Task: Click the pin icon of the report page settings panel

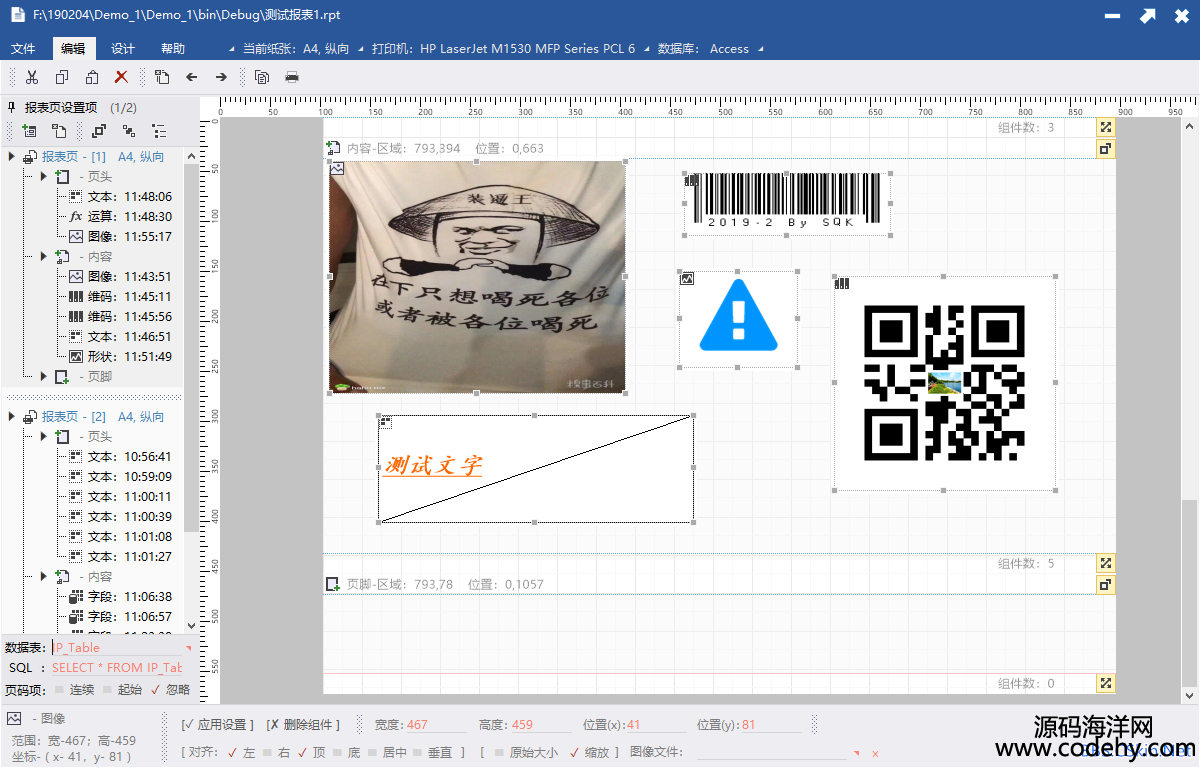Action: pos(12,108)
